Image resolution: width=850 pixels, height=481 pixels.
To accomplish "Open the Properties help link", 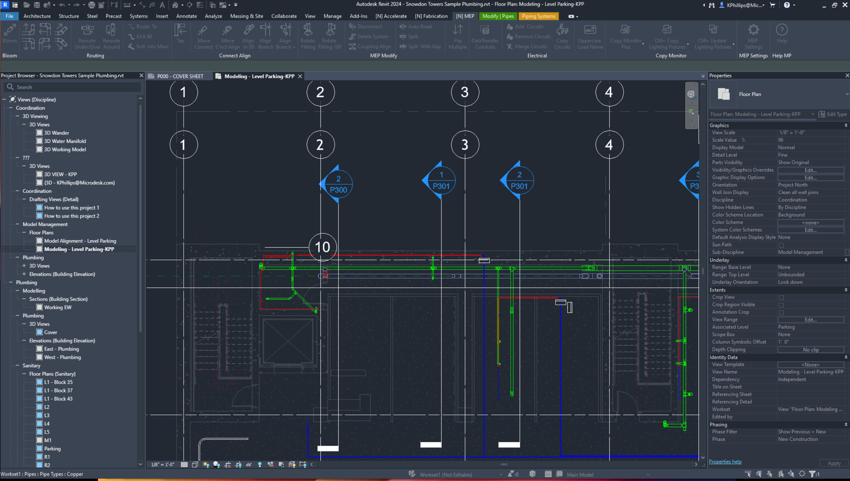I will (x=725, y=462).
